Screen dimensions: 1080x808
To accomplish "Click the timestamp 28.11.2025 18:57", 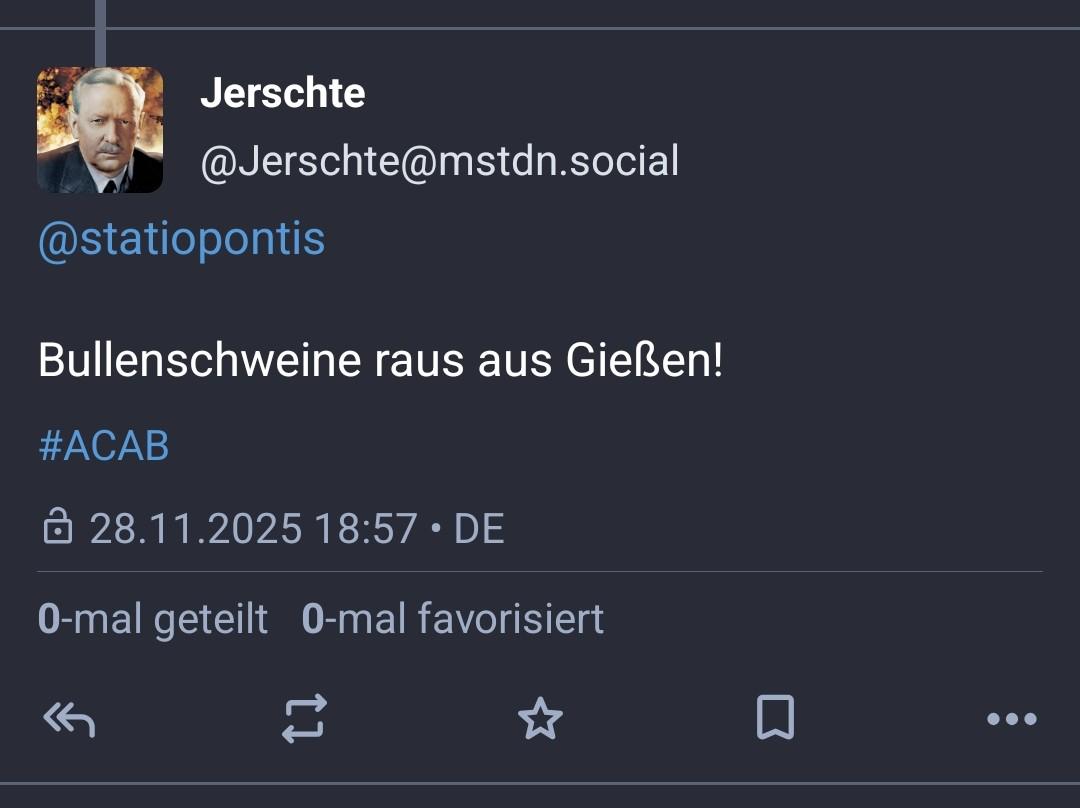I will [x=253, y=528].
